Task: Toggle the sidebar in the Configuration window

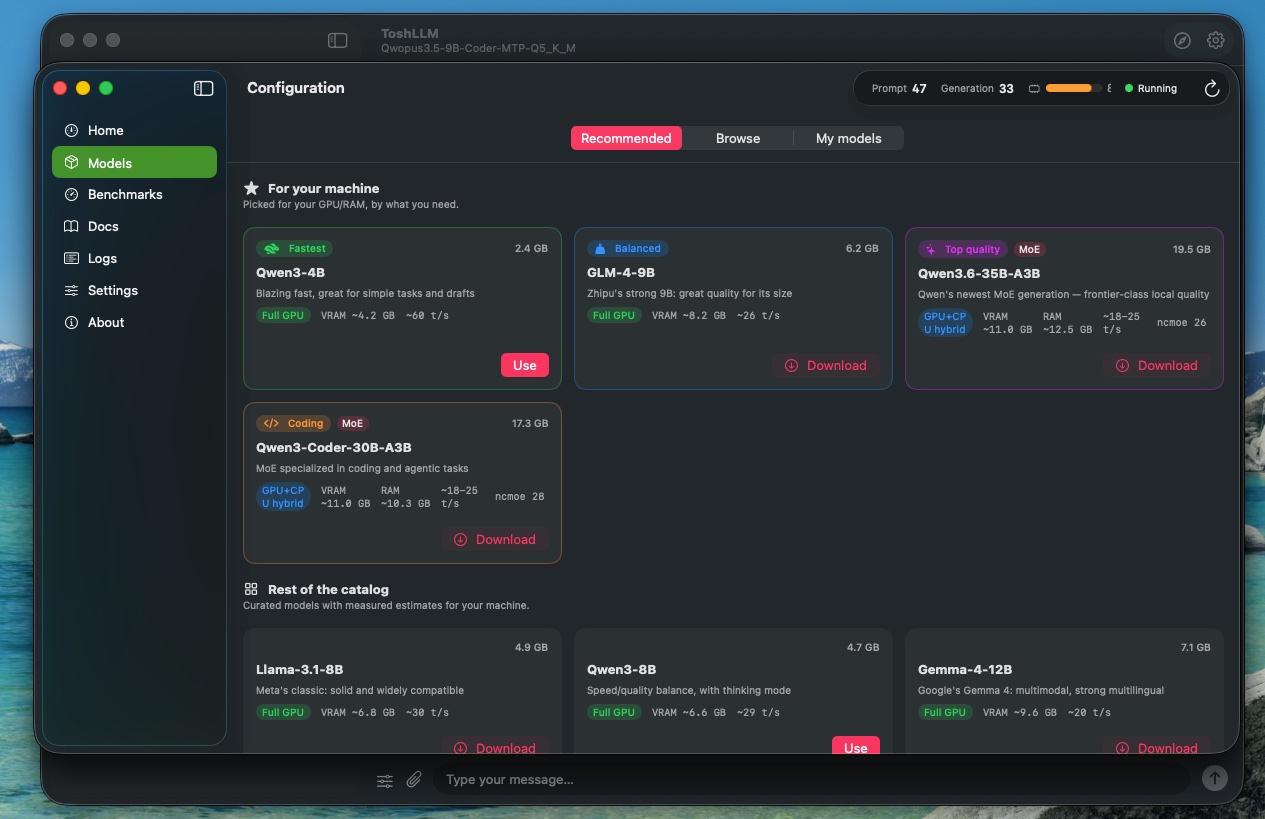Action: pos(204,88)
